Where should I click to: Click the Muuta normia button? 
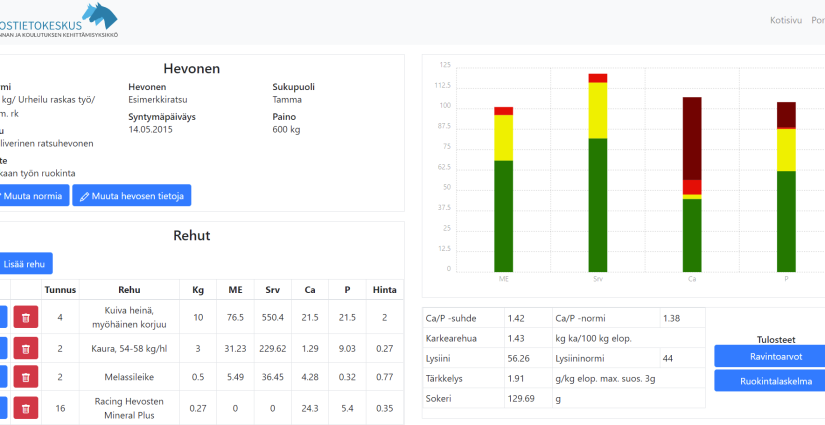point(34,195)
